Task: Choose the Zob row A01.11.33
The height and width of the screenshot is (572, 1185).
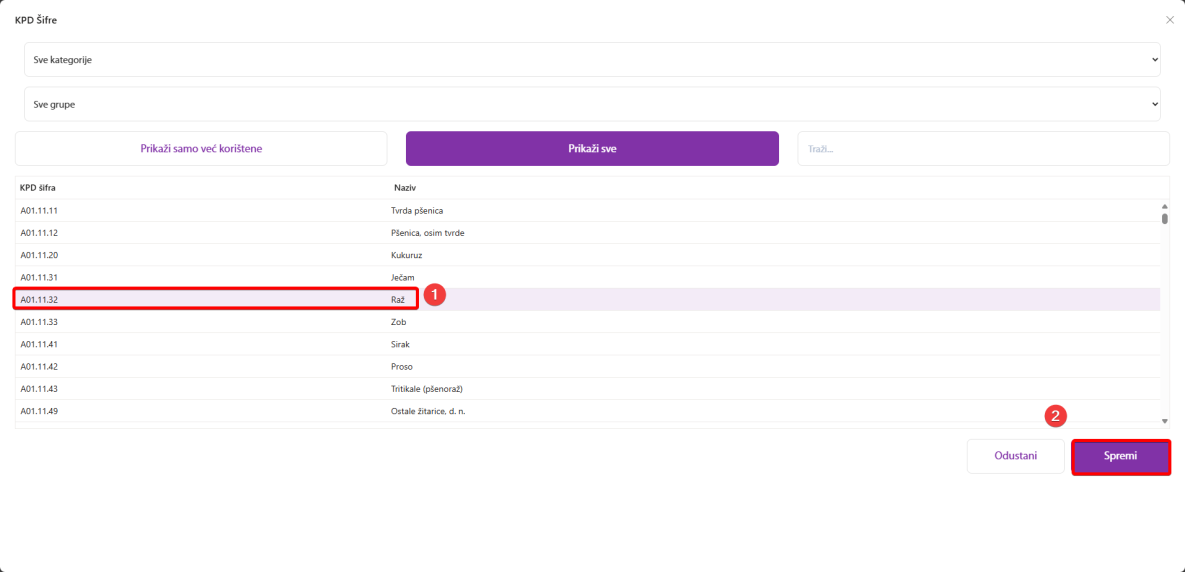Action: click(x=399, y=322)
